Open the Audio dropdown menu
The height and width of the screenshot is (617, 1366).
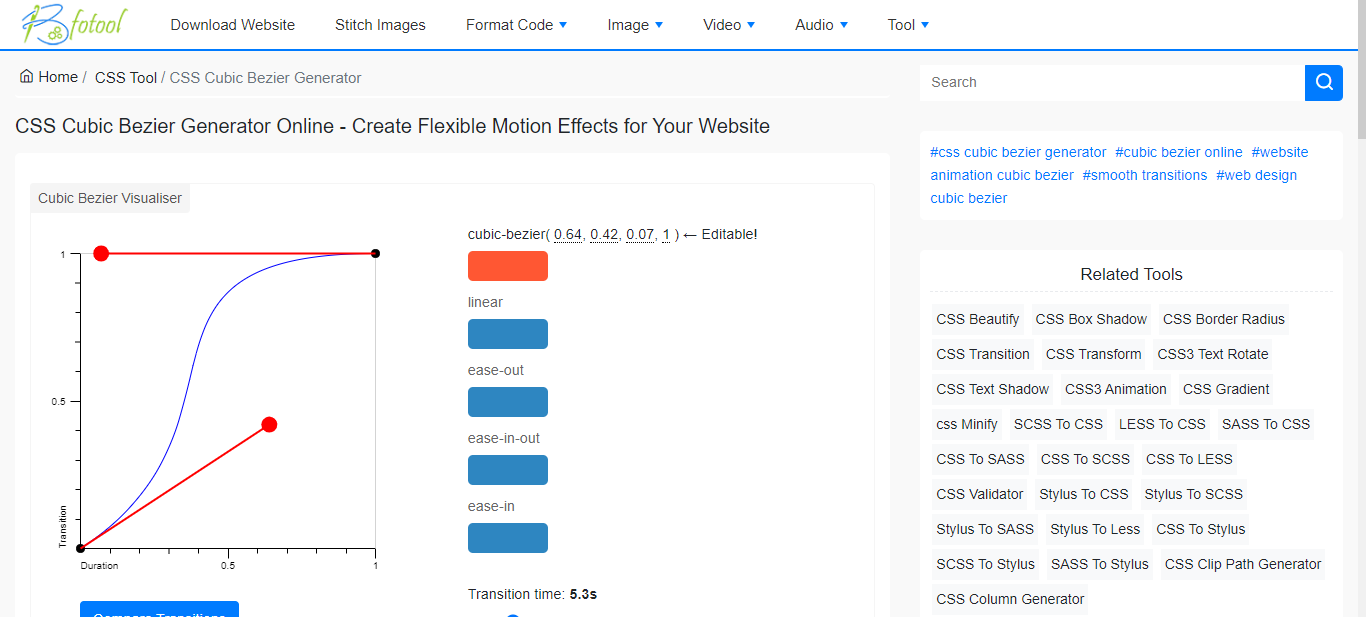[821, 25]
